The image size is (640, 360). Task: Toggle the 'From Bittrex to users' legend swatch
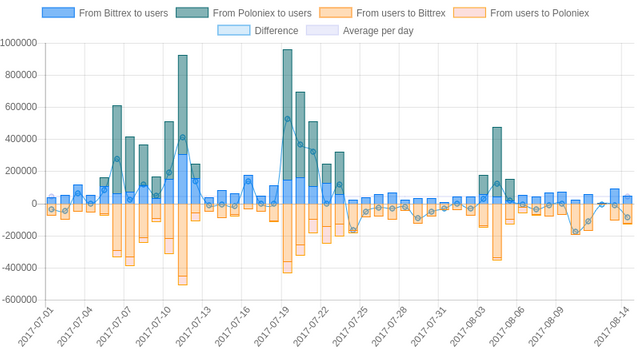point(58,13)
